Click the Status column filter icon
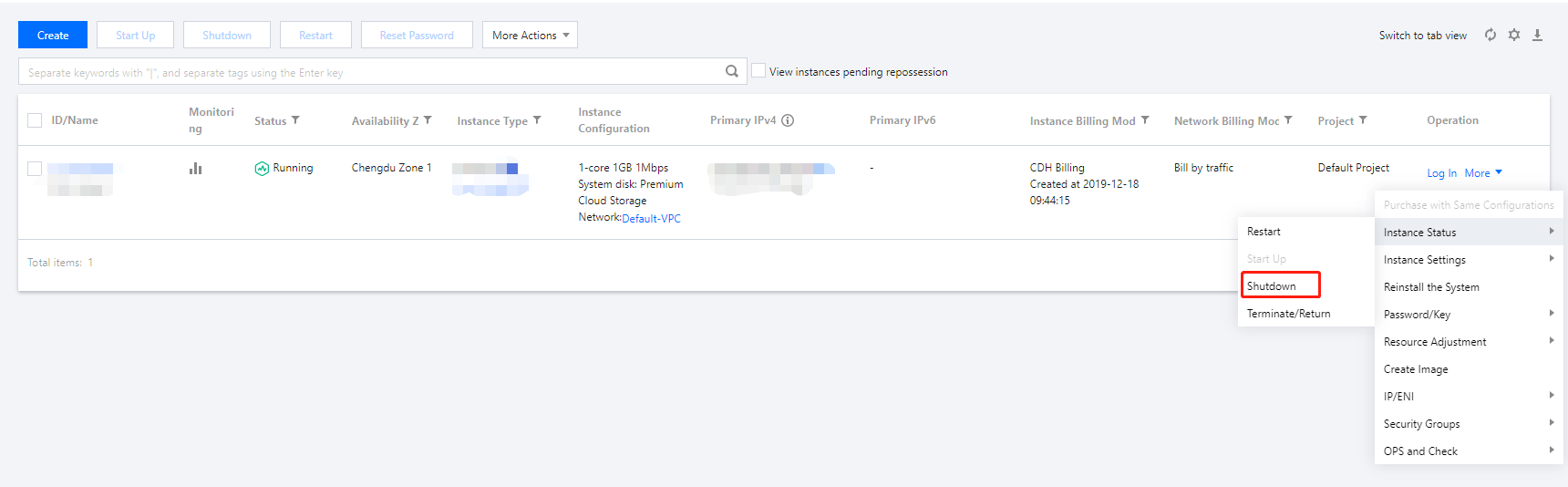 click(x=295, y=120)
